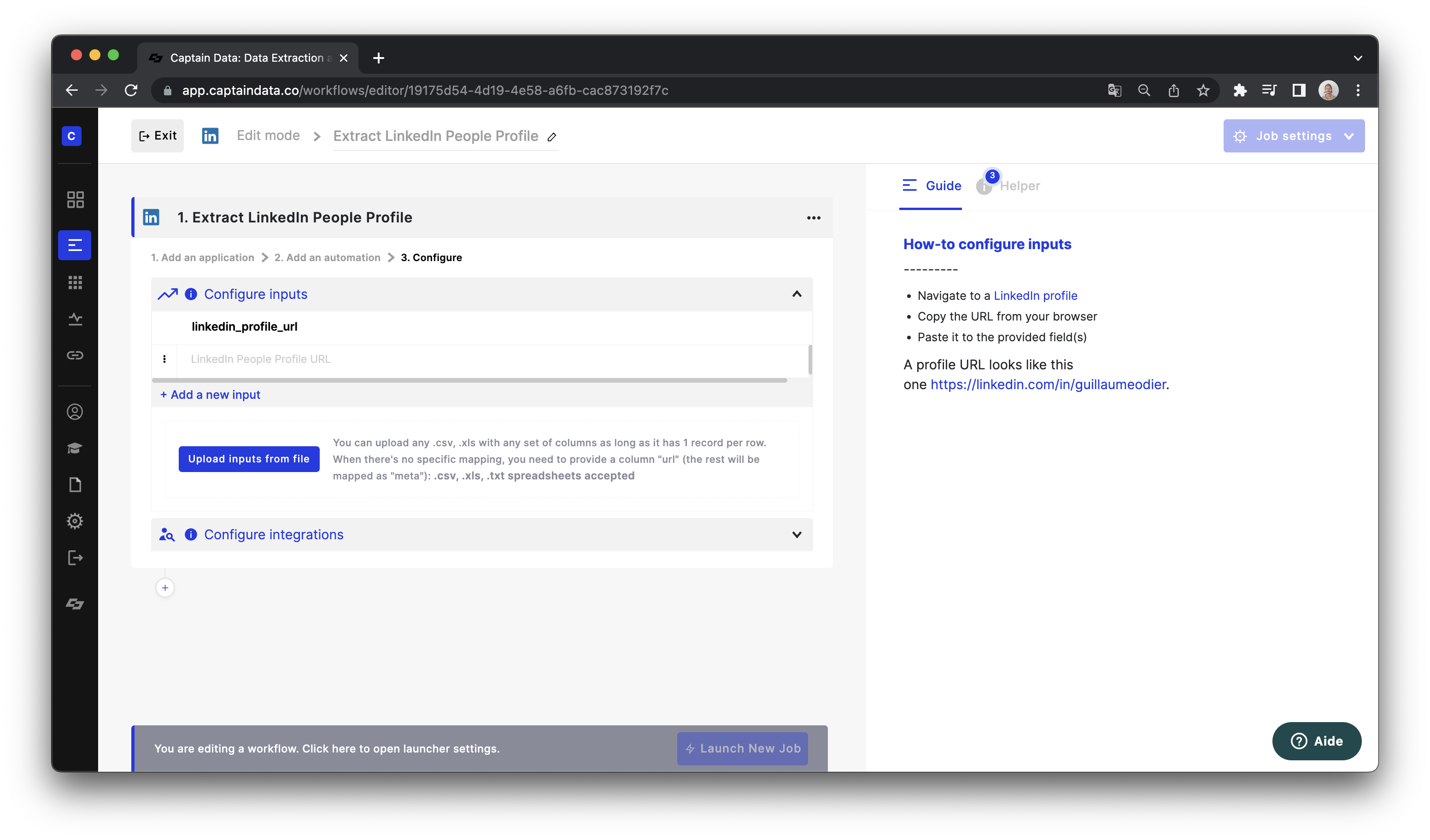Open the link integrations icon in sidebar
1430x840 pixels.
pyautogui.click(x=75, y=356)
